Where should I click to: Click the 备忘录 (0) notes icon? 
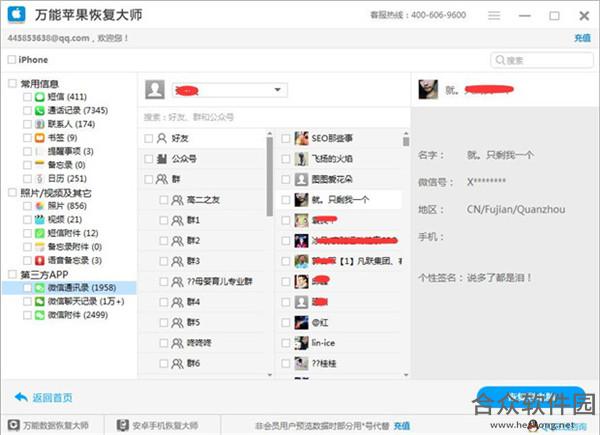(x=40, y=165)
